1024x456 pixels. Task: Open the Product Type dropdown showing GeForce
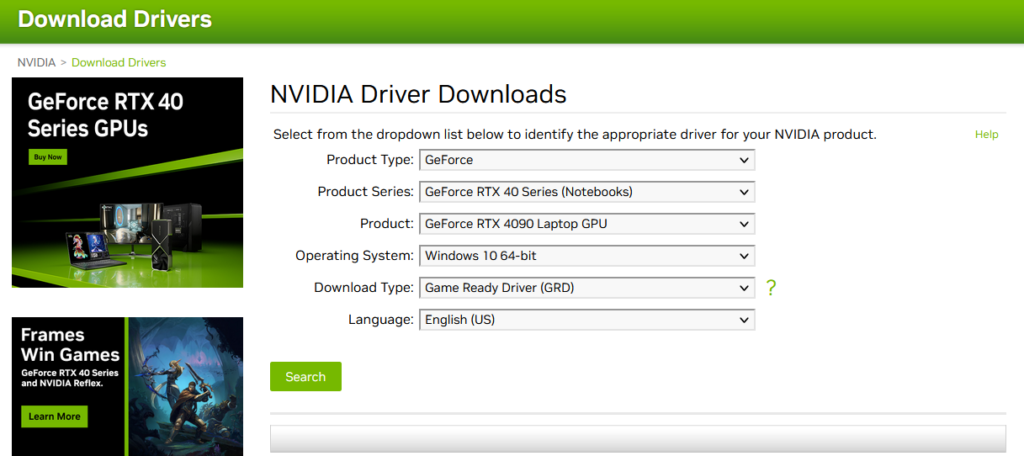click(x=586, y=159)
